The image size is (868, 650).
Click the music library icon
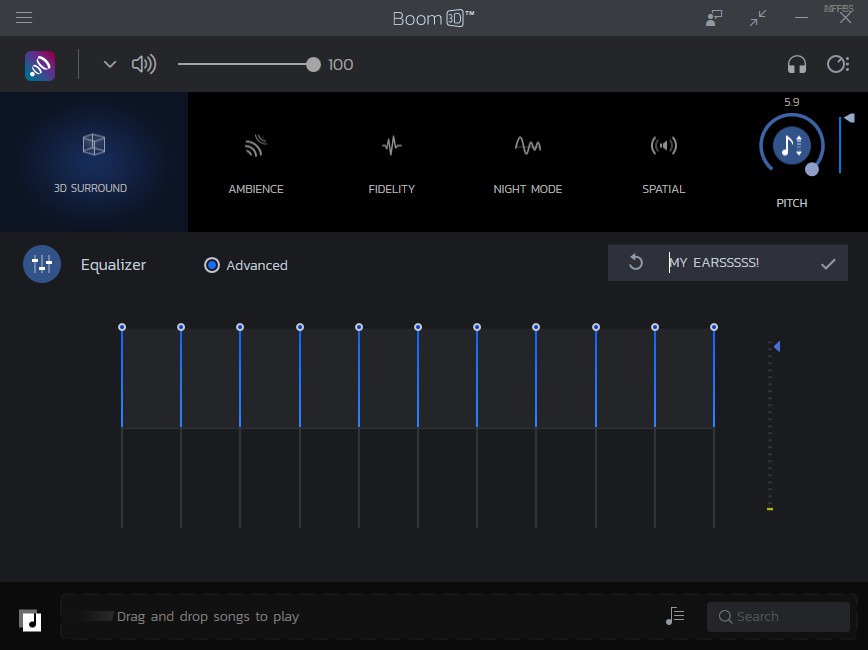pos(30,620)
